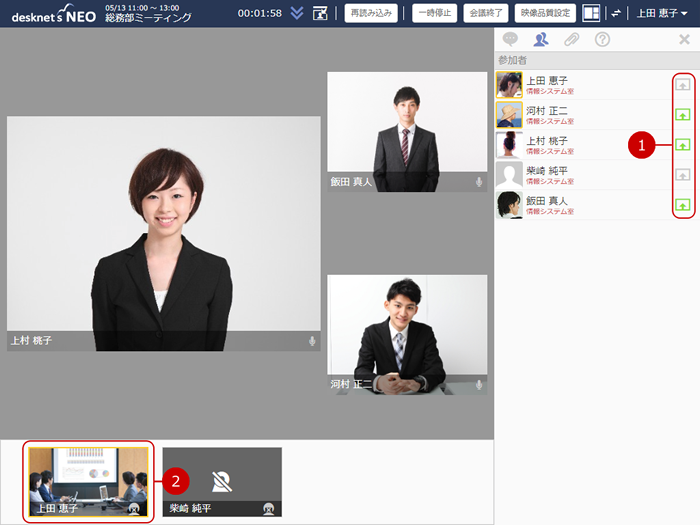The height and width of the screenshot is (525, 700).
Task: Toggle display for 飯田 真人 in list
Action: click(683, 205)
